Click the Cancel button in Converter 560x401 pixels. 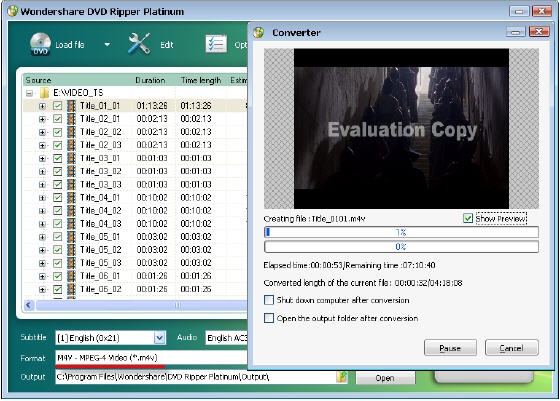(511, 348)
